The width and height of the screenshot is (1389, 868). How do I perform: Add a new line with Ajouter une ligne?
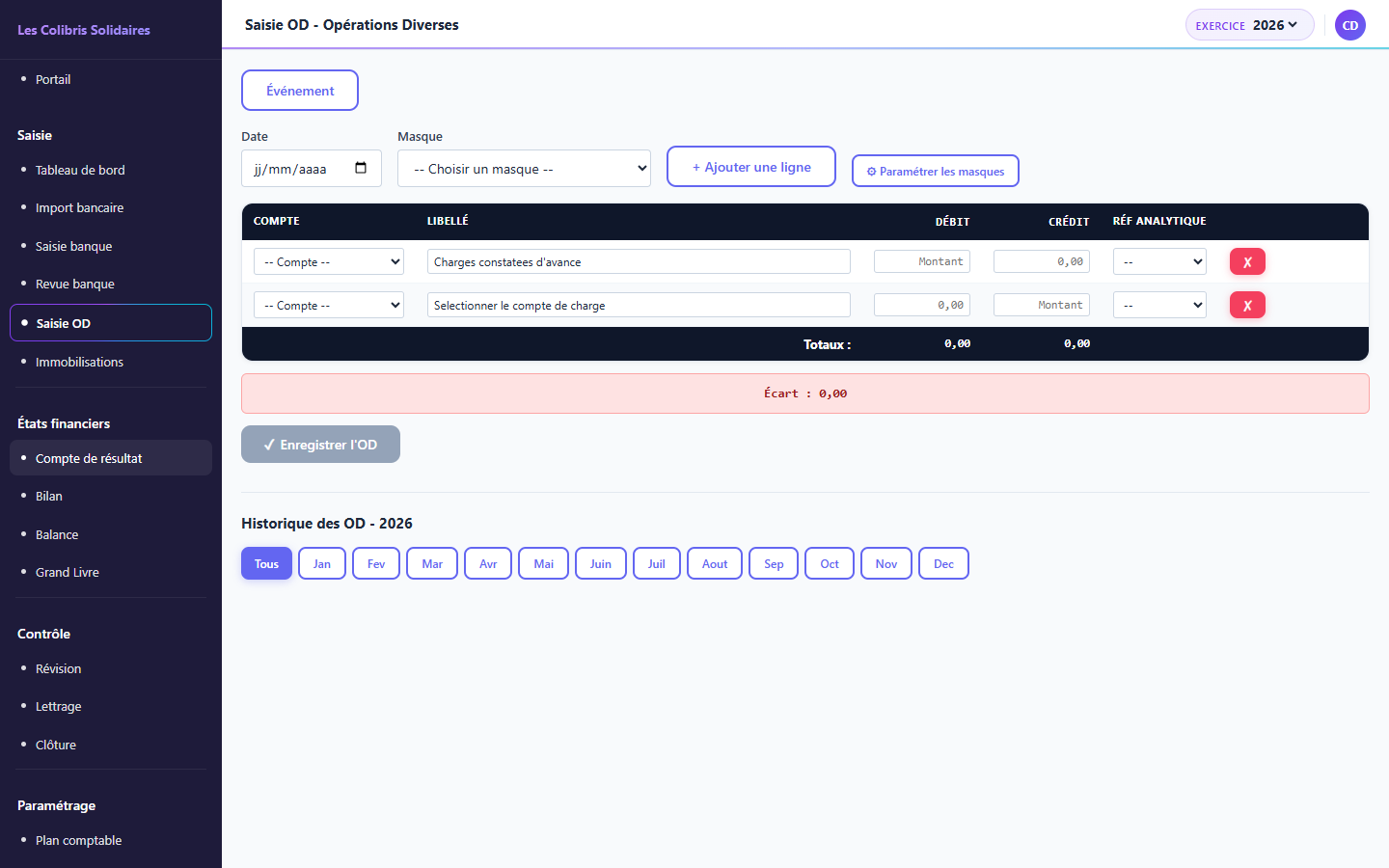[751, 167]
